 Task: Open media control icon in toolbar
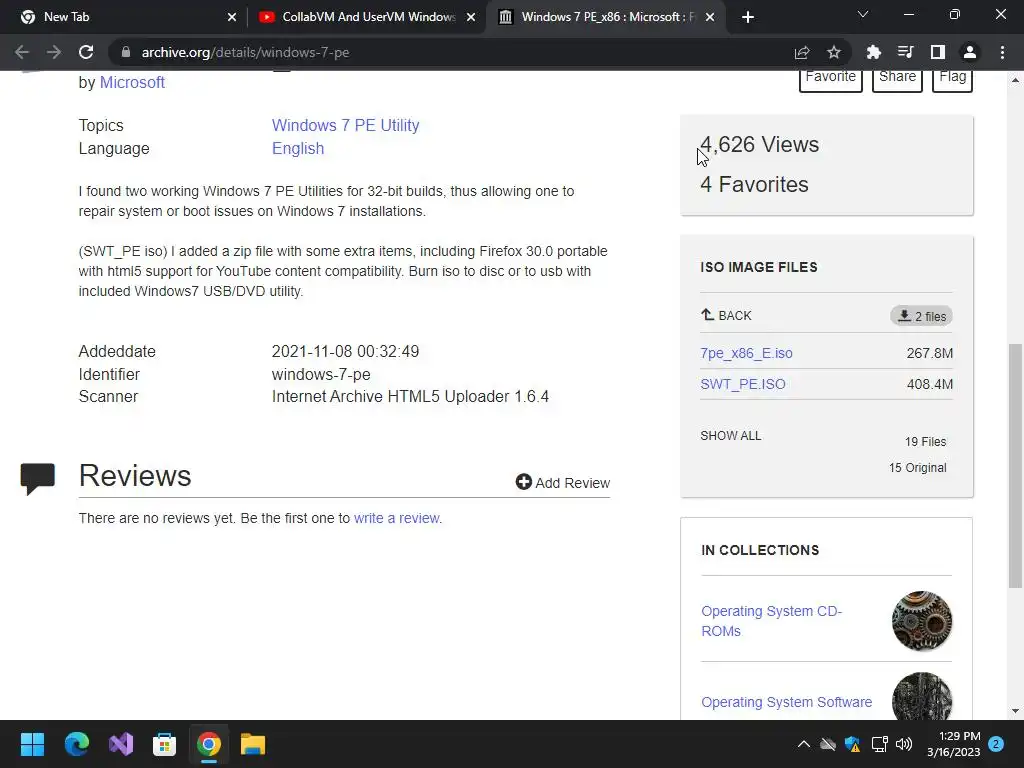(905, 52)
